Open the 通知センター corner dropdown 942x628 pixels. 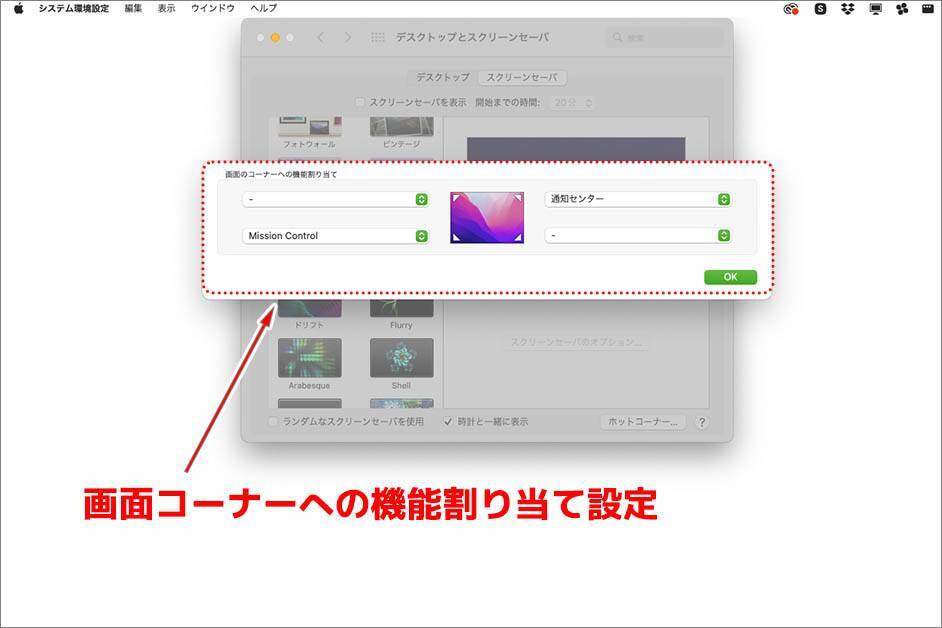(x=637, y=199)
